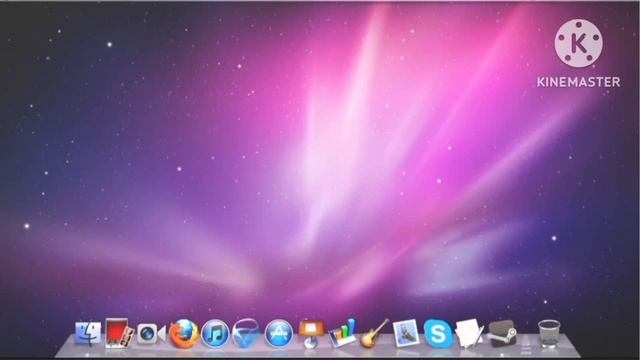640x360 pixels.
Task: Launch Photo Booth from the dock
Action: [x=119, y=333]
